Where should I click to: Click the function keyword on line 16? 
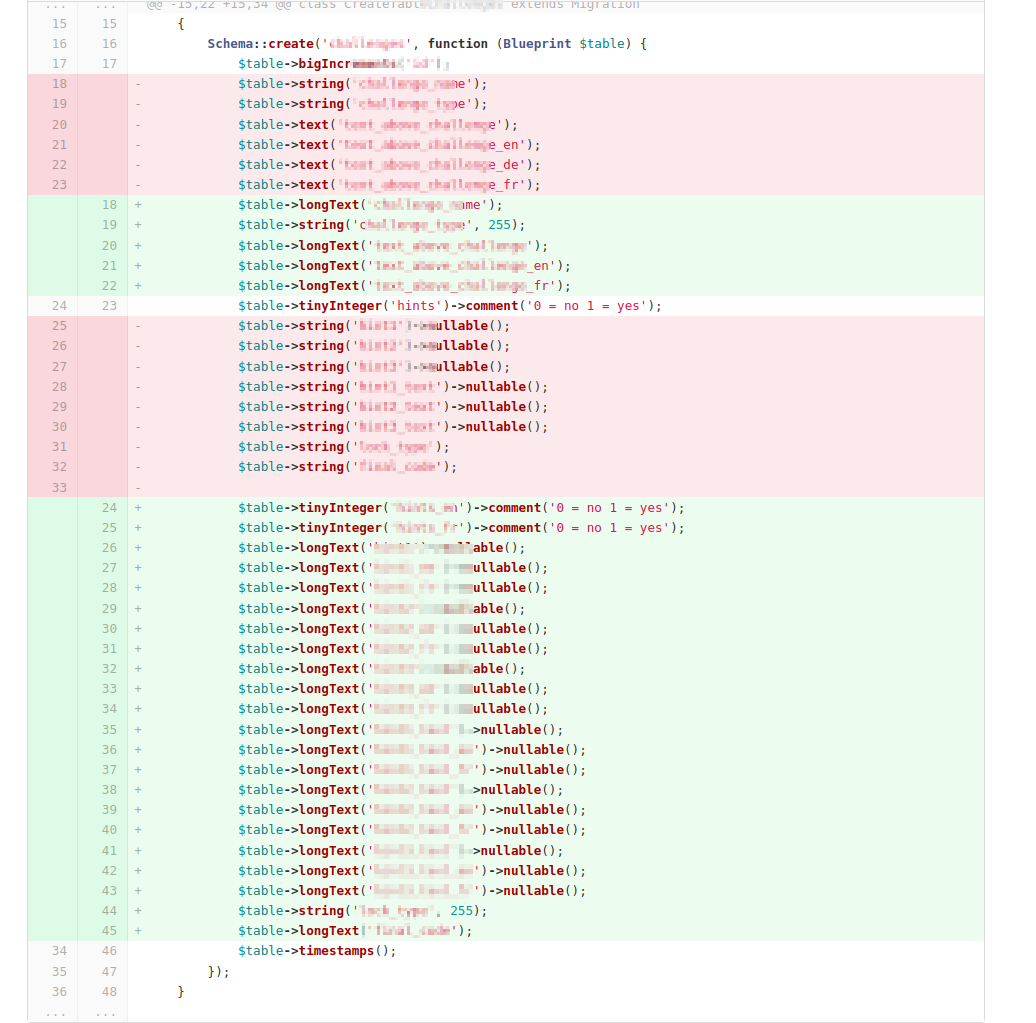tap(457, 44)
